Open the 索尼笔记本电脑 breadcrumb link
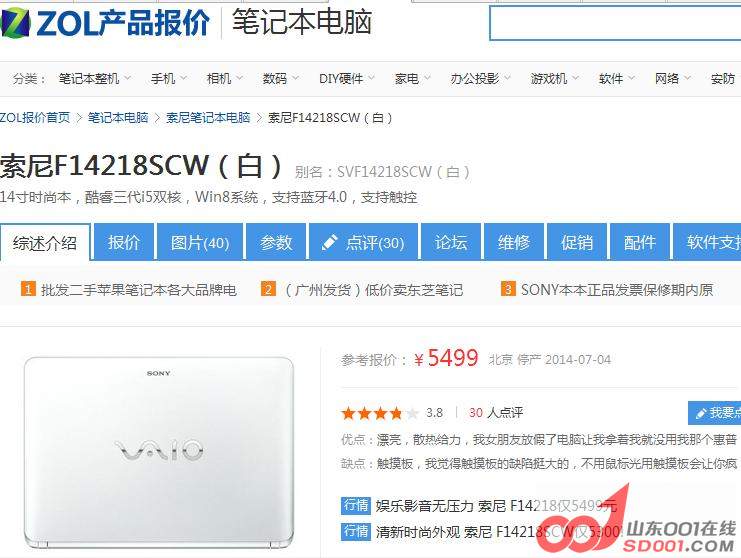Screen dimensions: 741x558 (208, 118)
